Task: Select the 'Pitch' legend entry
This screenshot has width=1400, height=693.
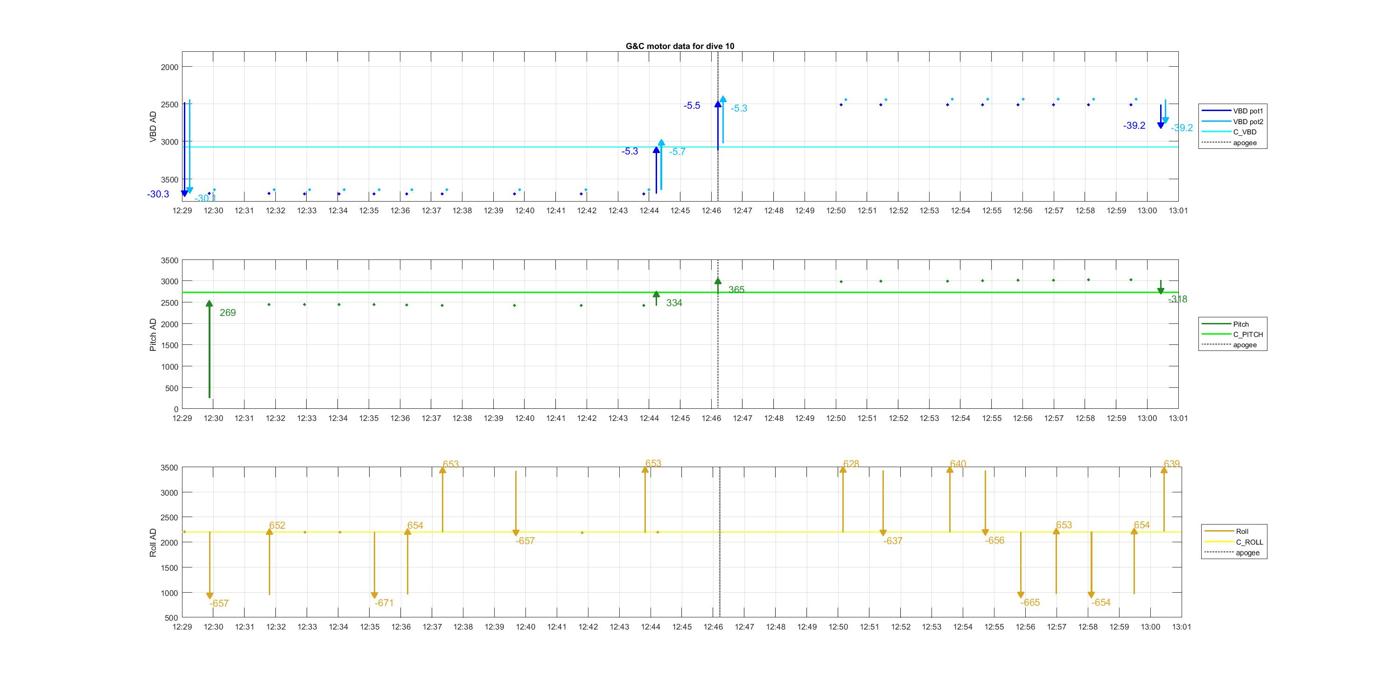Action: (x=1225, y=324)
